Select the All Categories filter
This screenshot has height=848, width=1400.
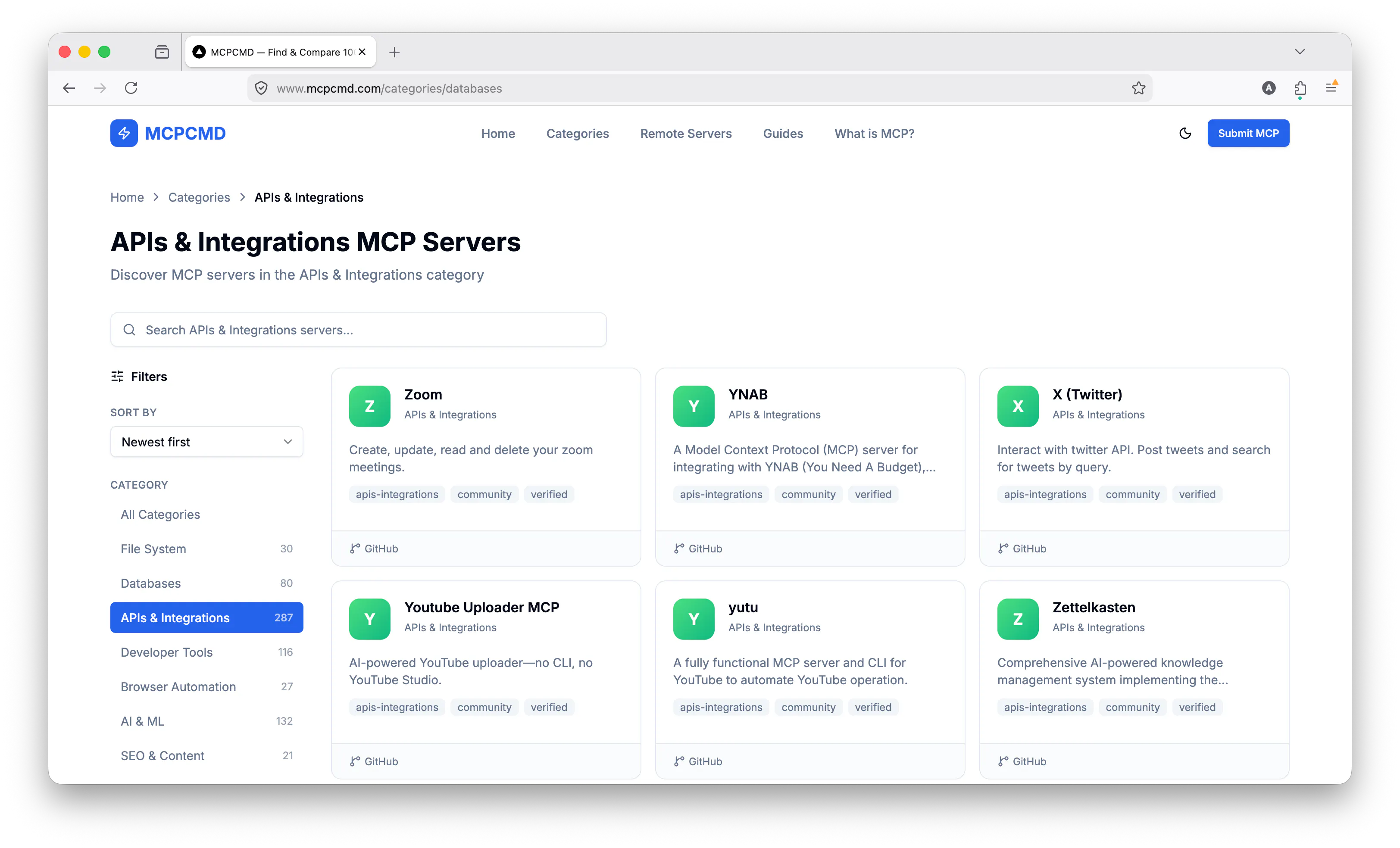coord(207,514)
